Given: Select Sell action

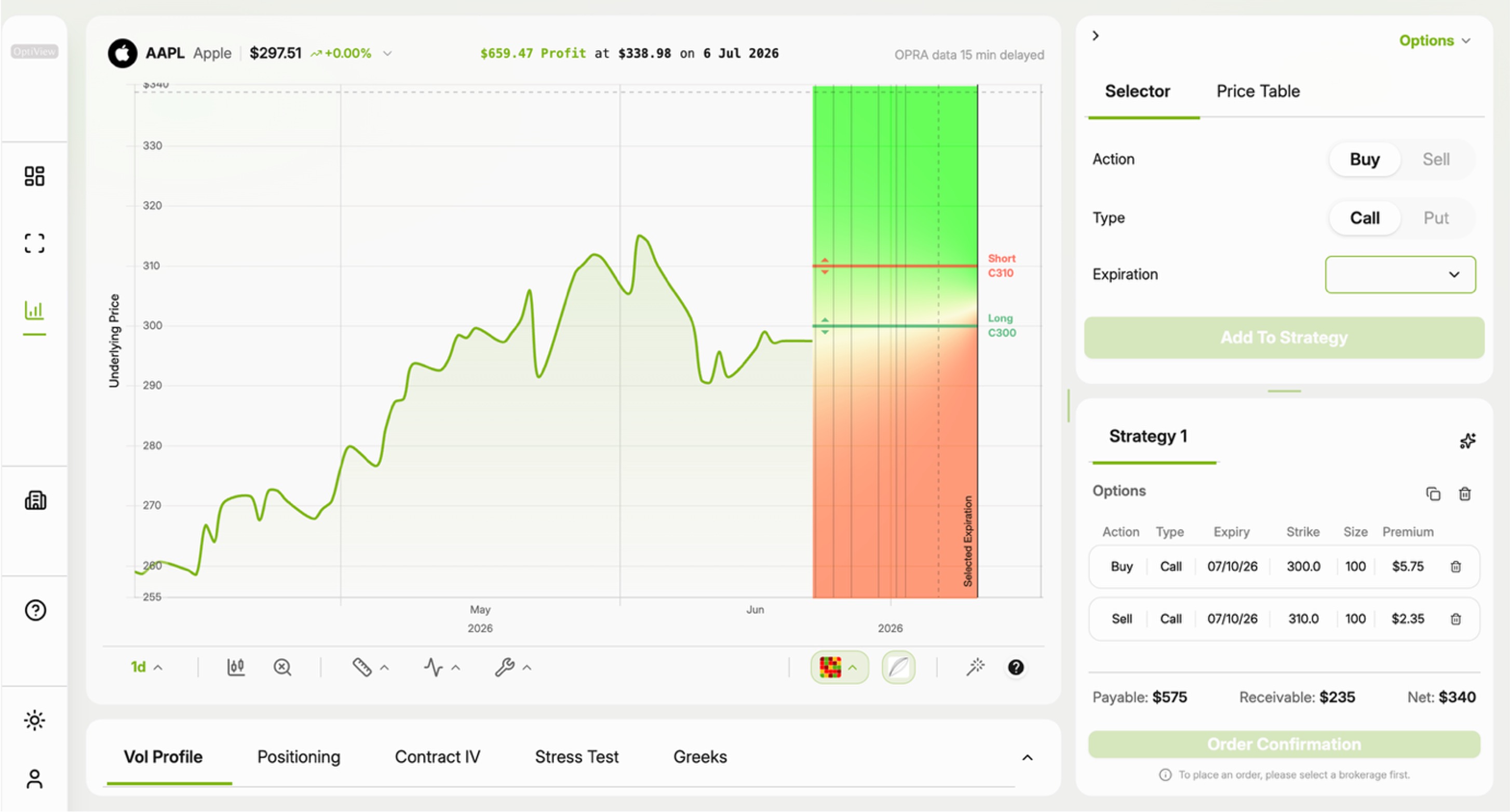Looking at the screenshot, I should pyautogui.click(x=1436, y=159).
